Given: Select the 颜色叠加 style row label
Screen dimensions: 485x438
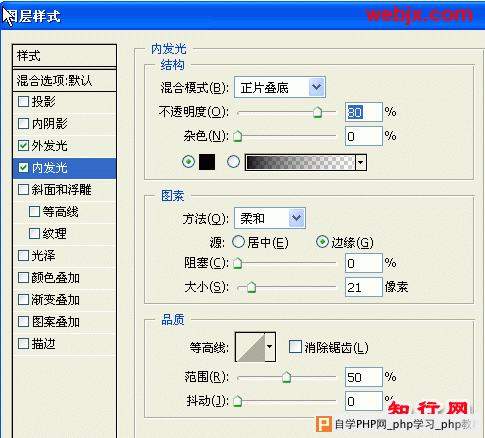Looking at the screenshot, I should pos(56,278).
